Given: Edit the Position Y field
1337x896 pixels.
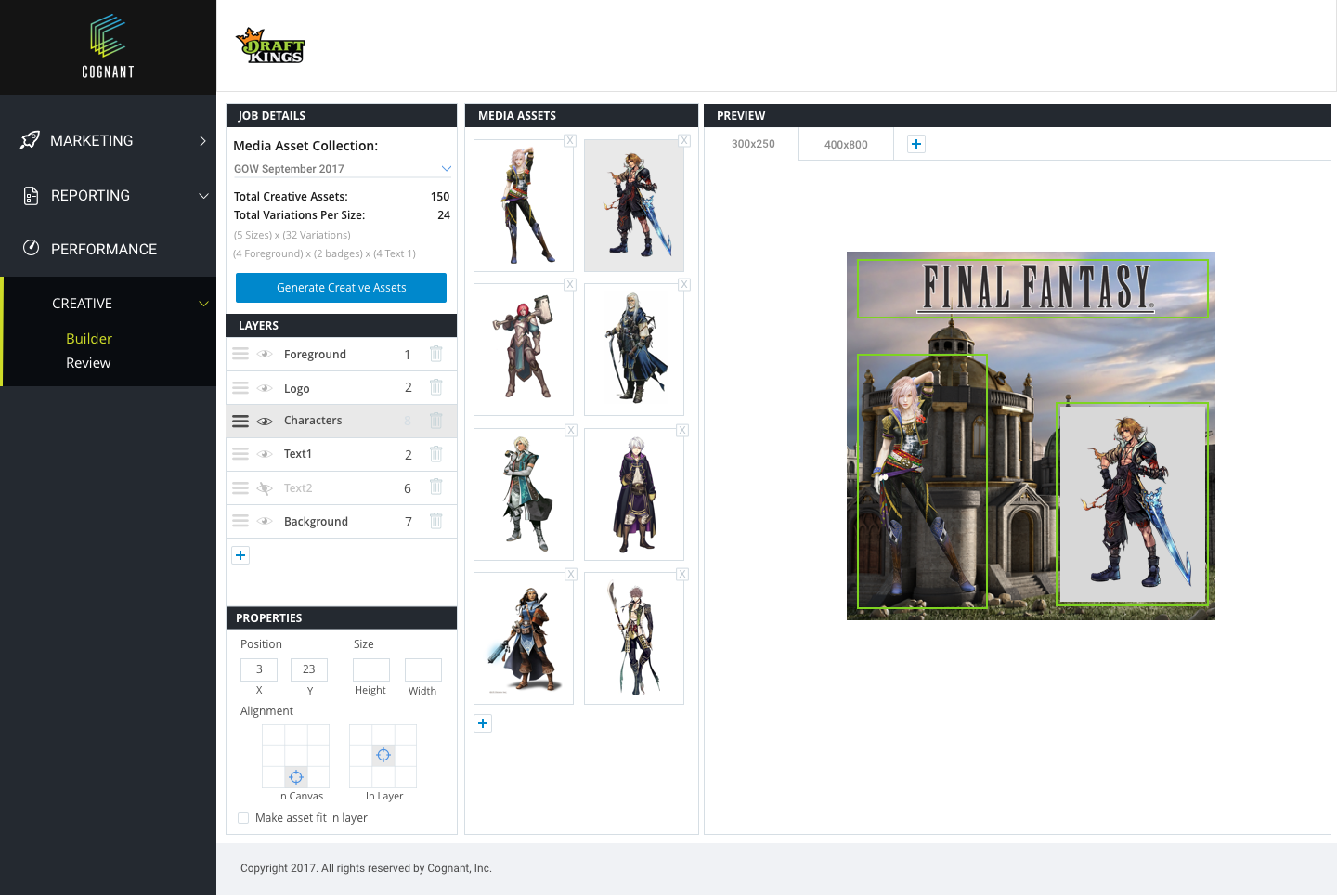Looking at the screenshot, I should pos(309,669).
